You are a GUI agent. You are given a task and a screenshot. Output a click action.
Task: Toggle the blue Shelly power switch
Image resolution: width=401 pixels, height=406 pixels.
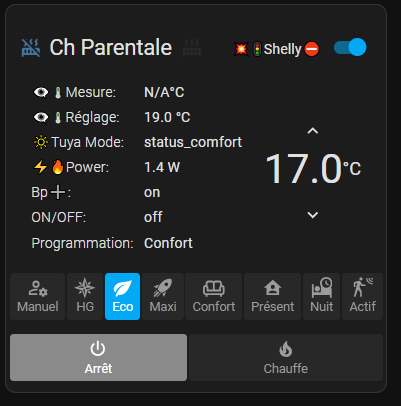point(350,47)
